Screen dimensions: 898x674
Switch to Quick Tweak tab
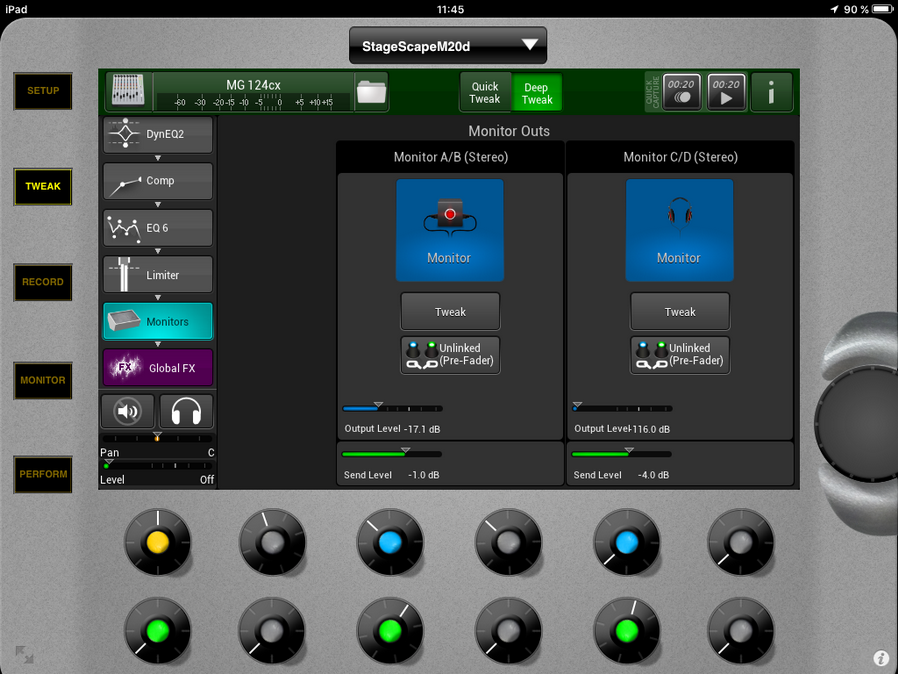click(x=485, y=93)
